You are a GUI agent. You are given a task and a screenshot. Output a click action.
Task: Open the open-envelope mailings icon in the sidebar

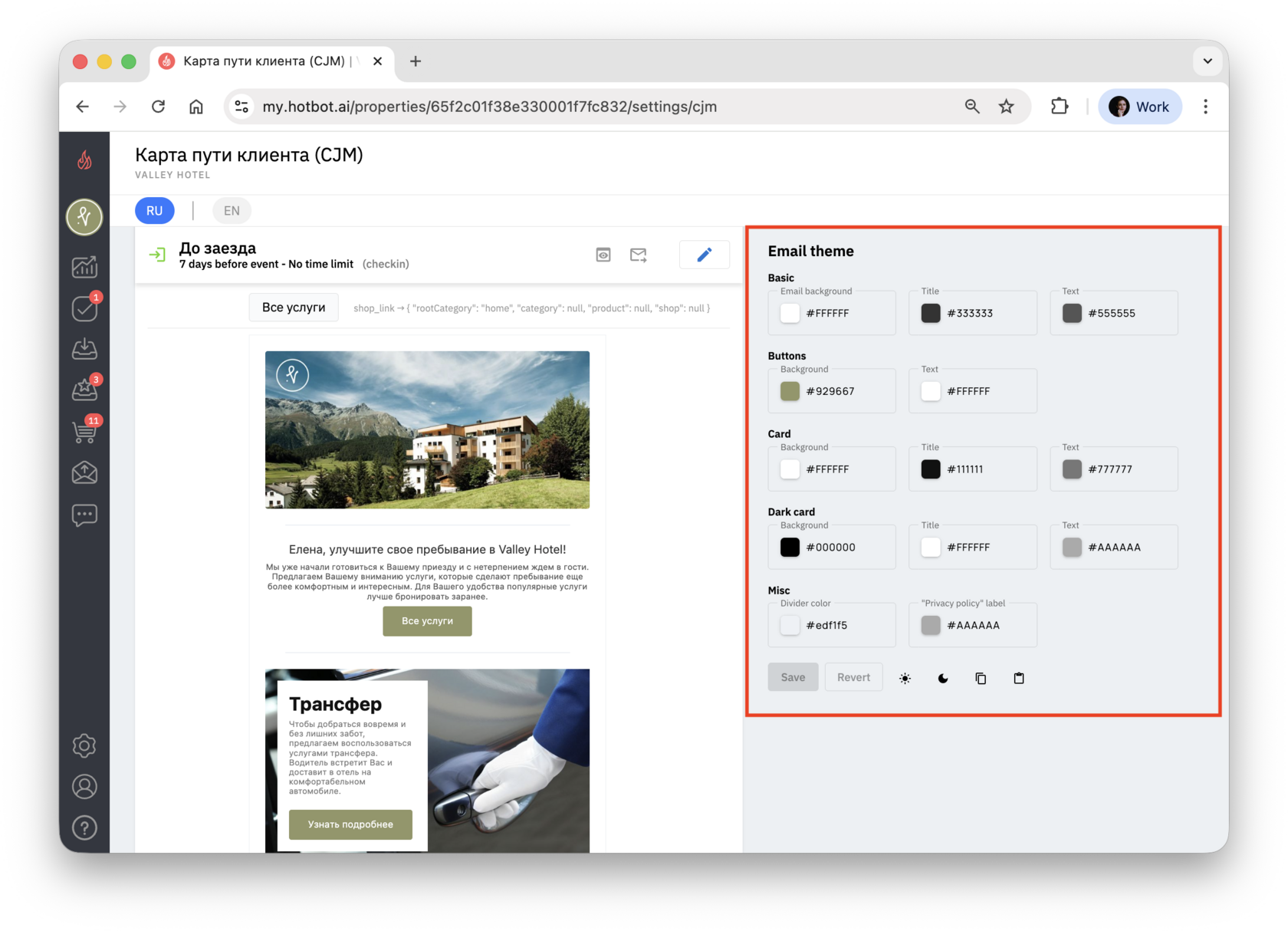click(x=84, y=472)
